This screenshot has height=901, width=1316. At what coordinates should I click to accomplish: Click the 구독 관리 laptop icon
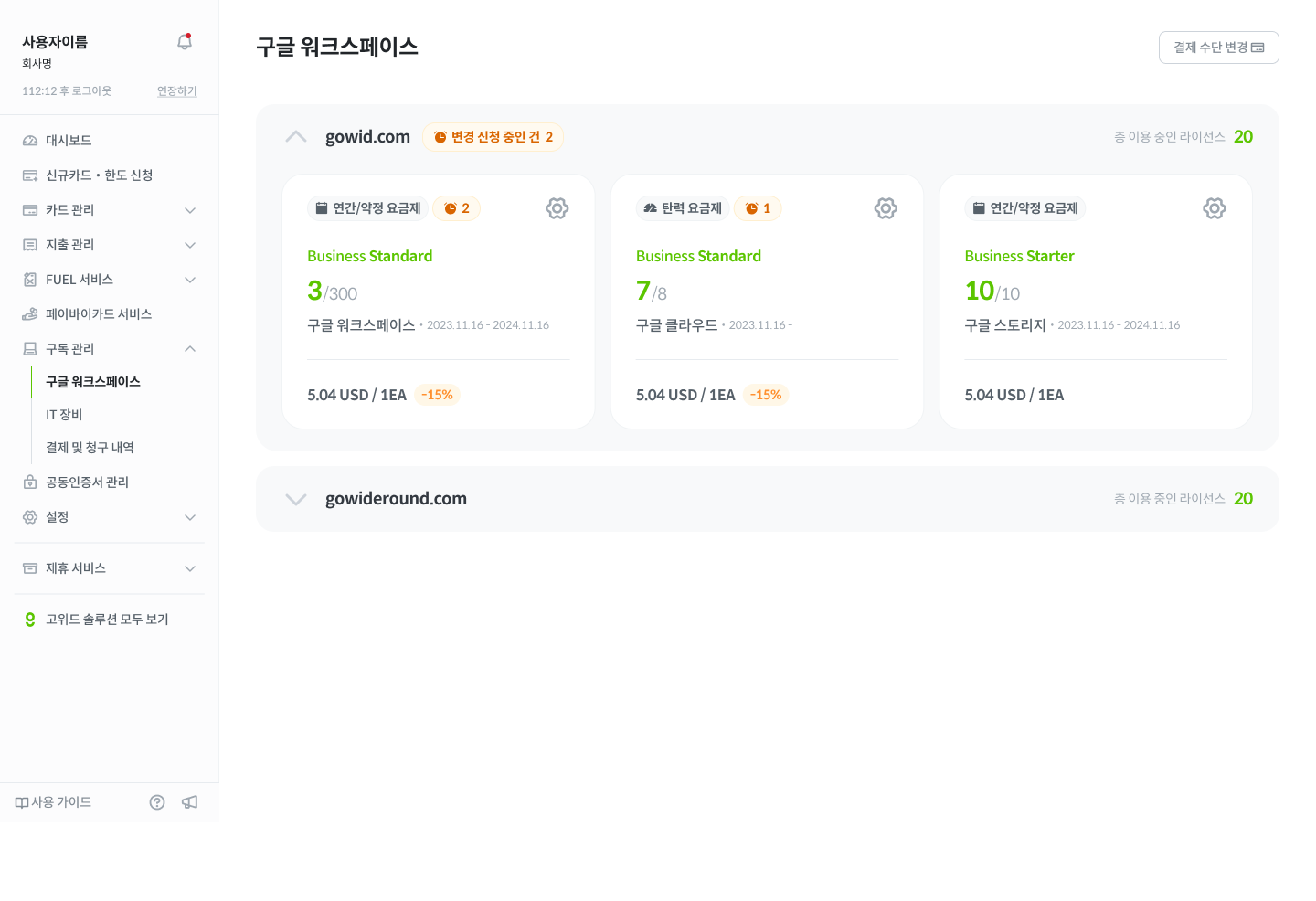30,349
